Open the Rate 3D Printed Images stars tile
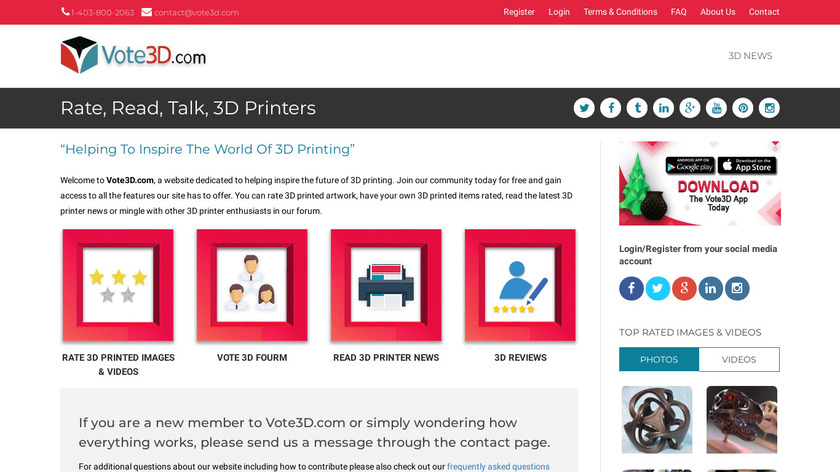 [x=118, y=286]
